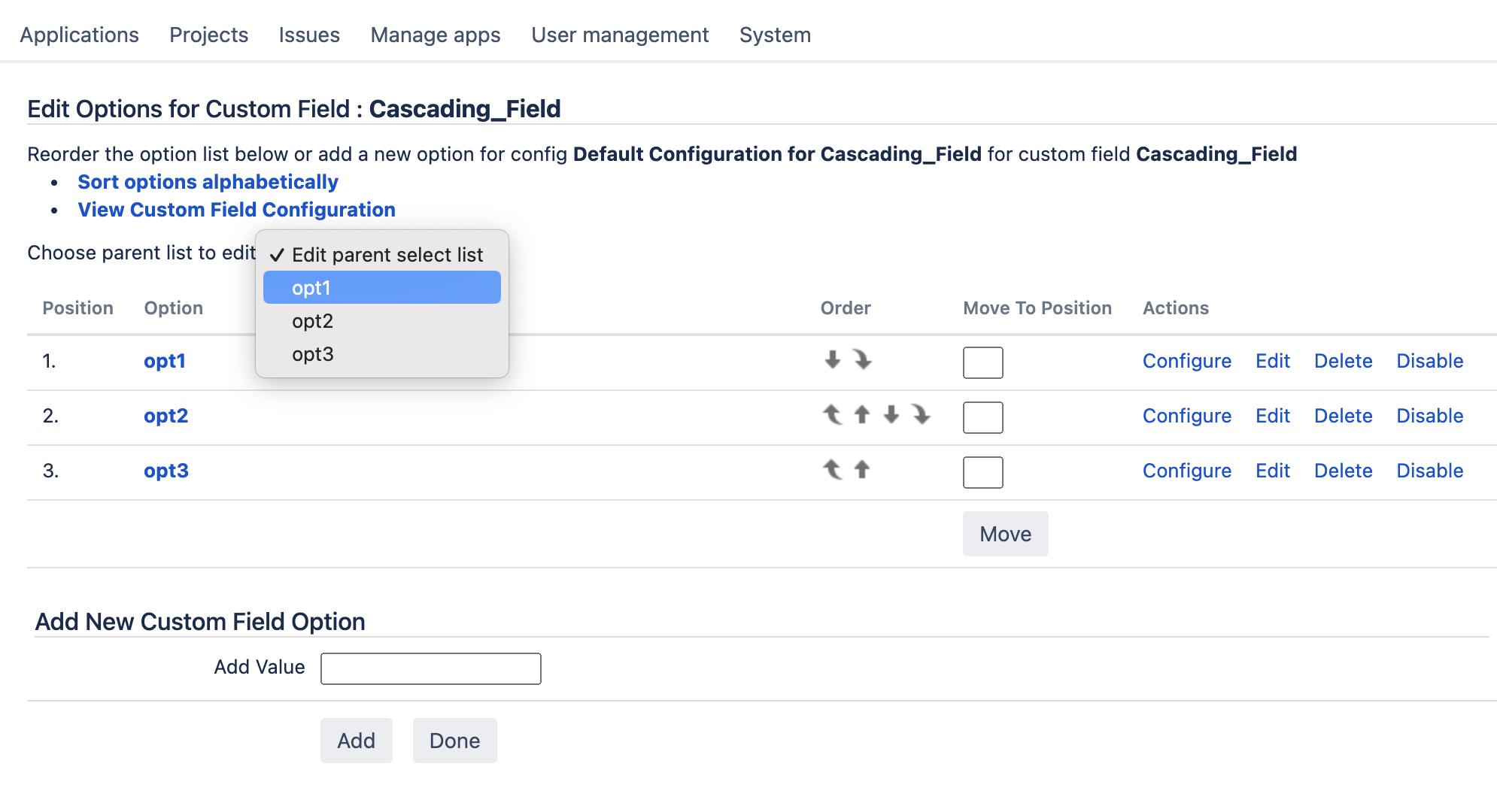Click move-to-last curved arrow for opt1
The image size is (1497, 812).
click(x=862, y=359)
